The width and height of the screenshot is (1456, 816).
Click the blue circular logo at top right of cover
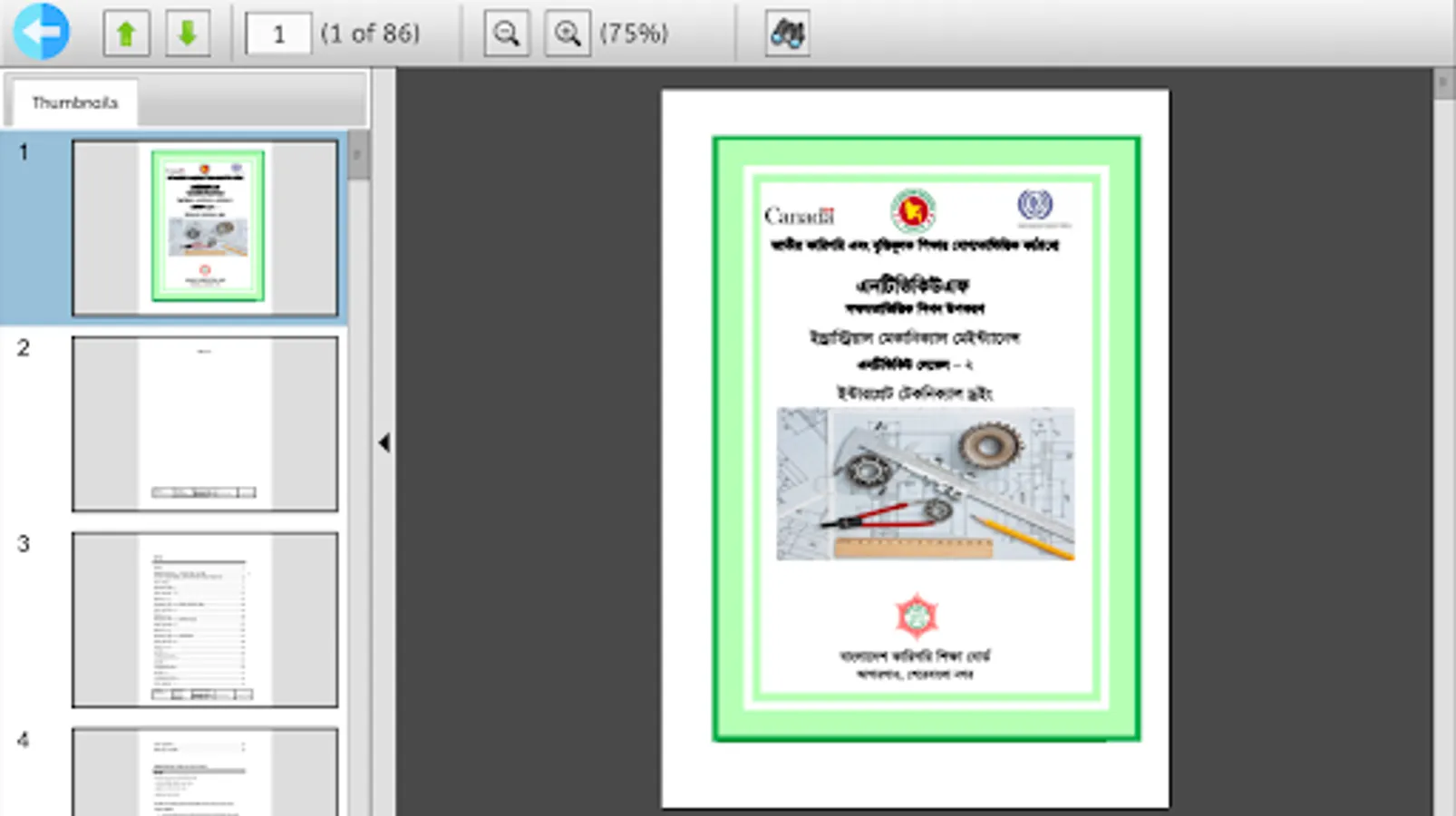pos(1034,205)
